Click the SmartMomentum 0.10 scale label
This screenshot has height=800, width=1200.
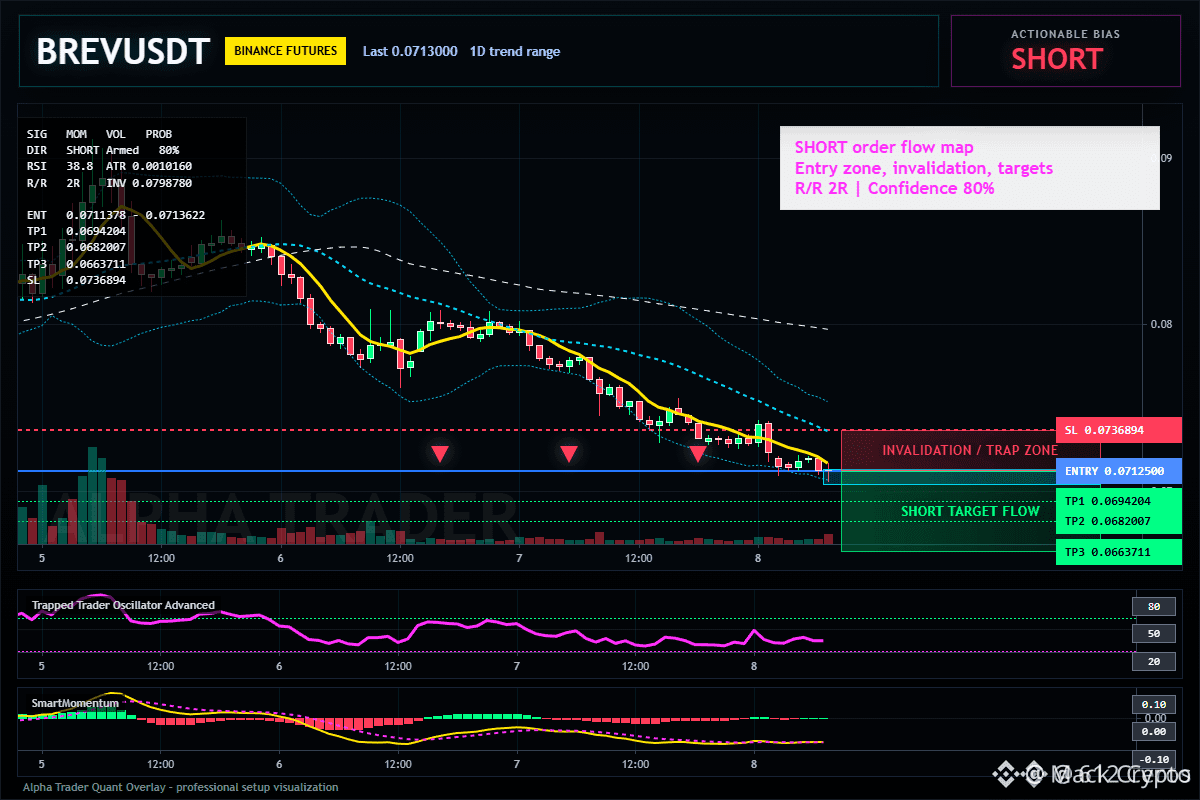pyautogui.click(x=1153, y=704)
